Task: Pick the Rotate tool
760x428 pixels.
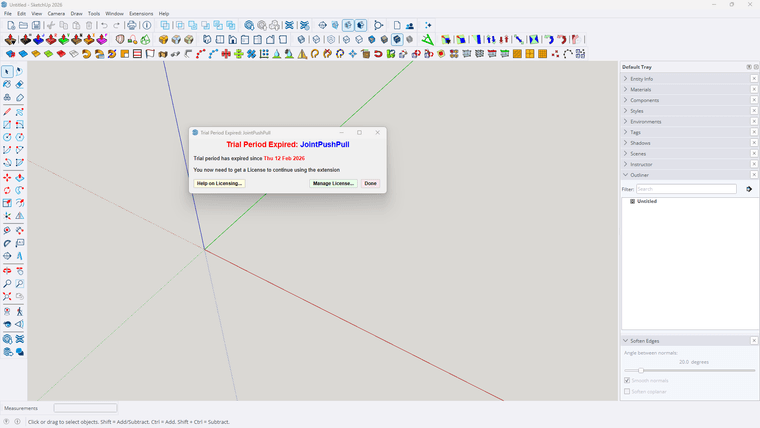Action: [x=7, y=190]
